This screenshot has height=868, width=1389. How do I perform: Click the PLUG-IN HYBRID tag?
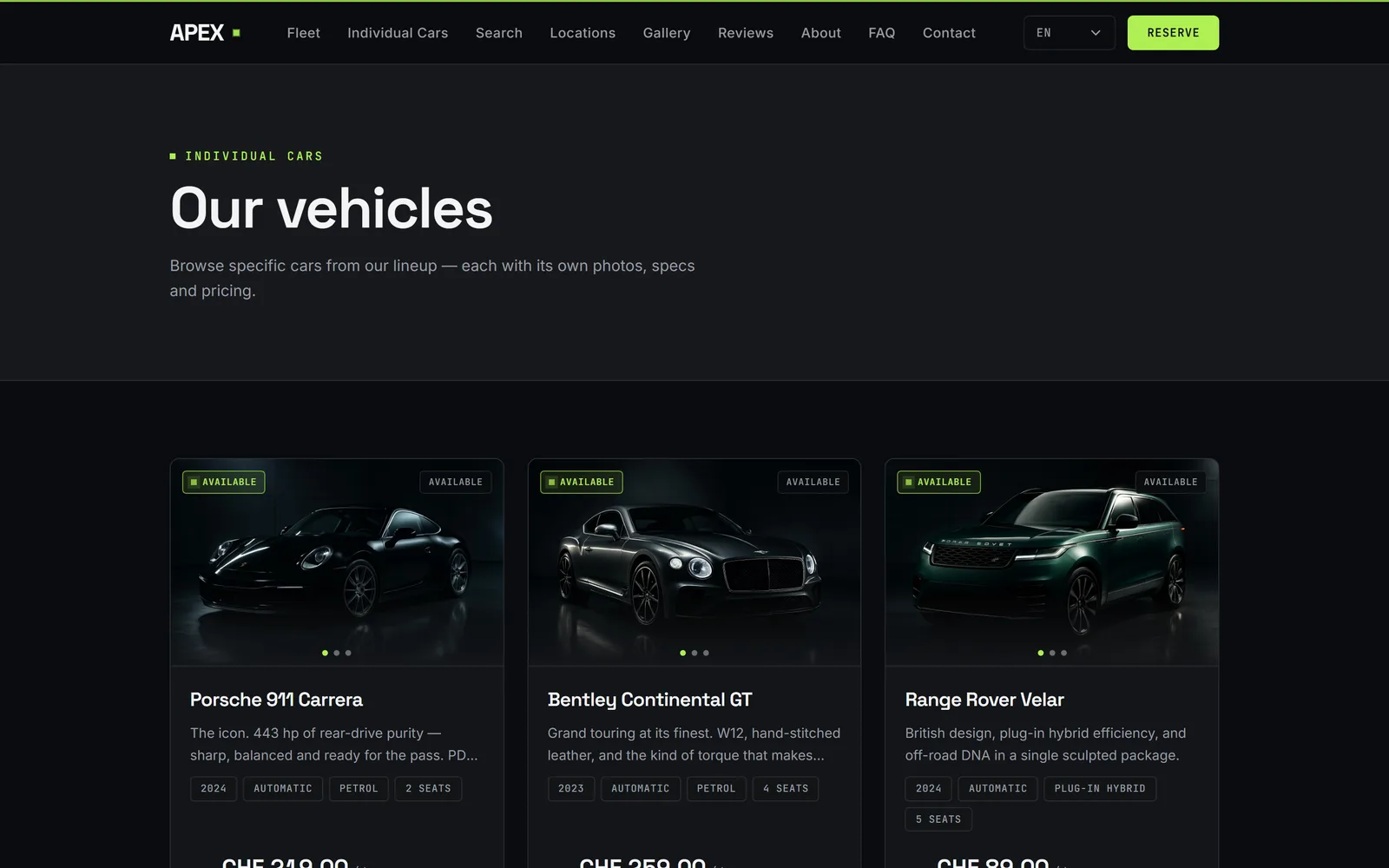[x=1100, y=788]
